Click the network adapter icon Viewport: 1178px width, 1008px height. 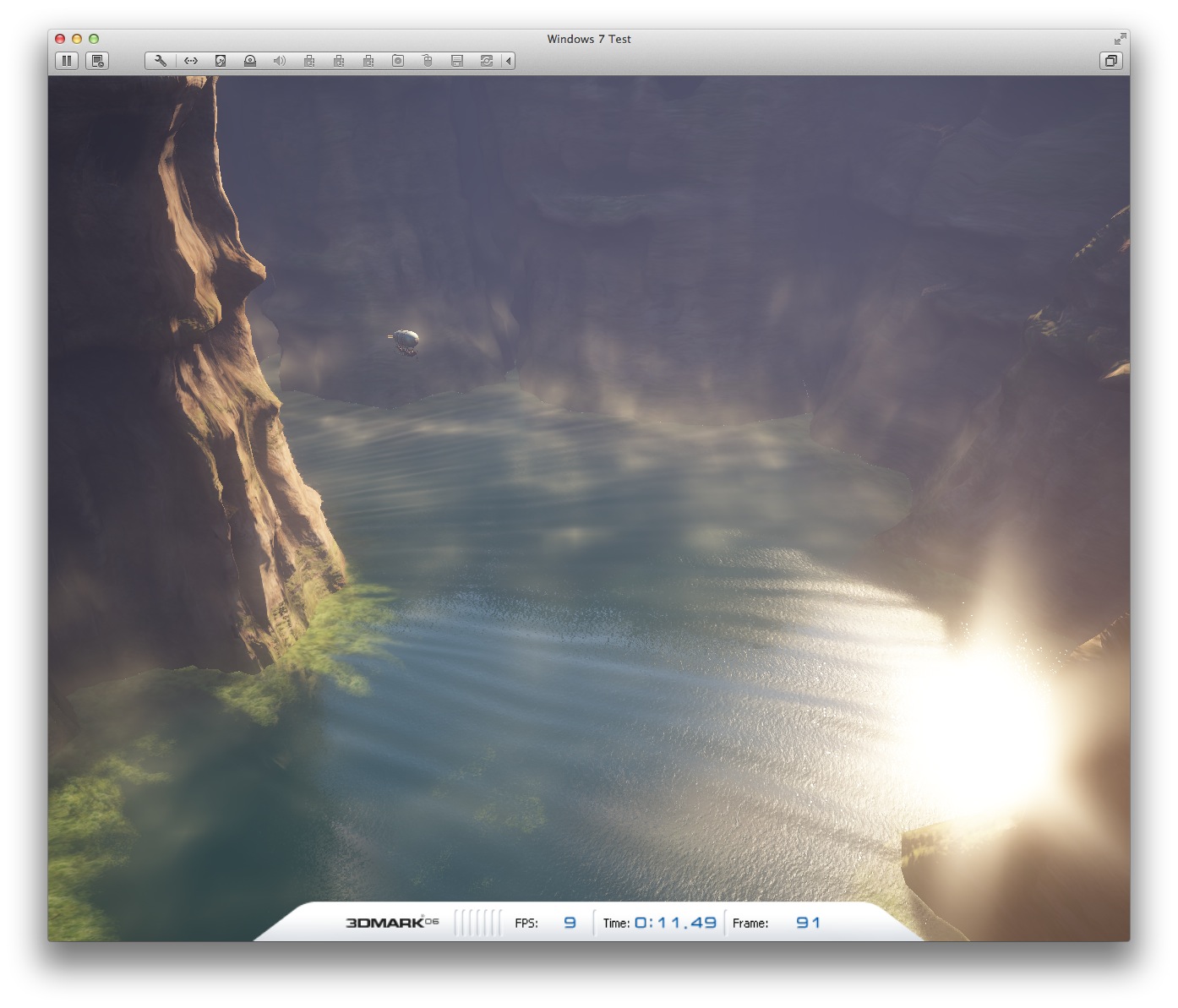191,61
